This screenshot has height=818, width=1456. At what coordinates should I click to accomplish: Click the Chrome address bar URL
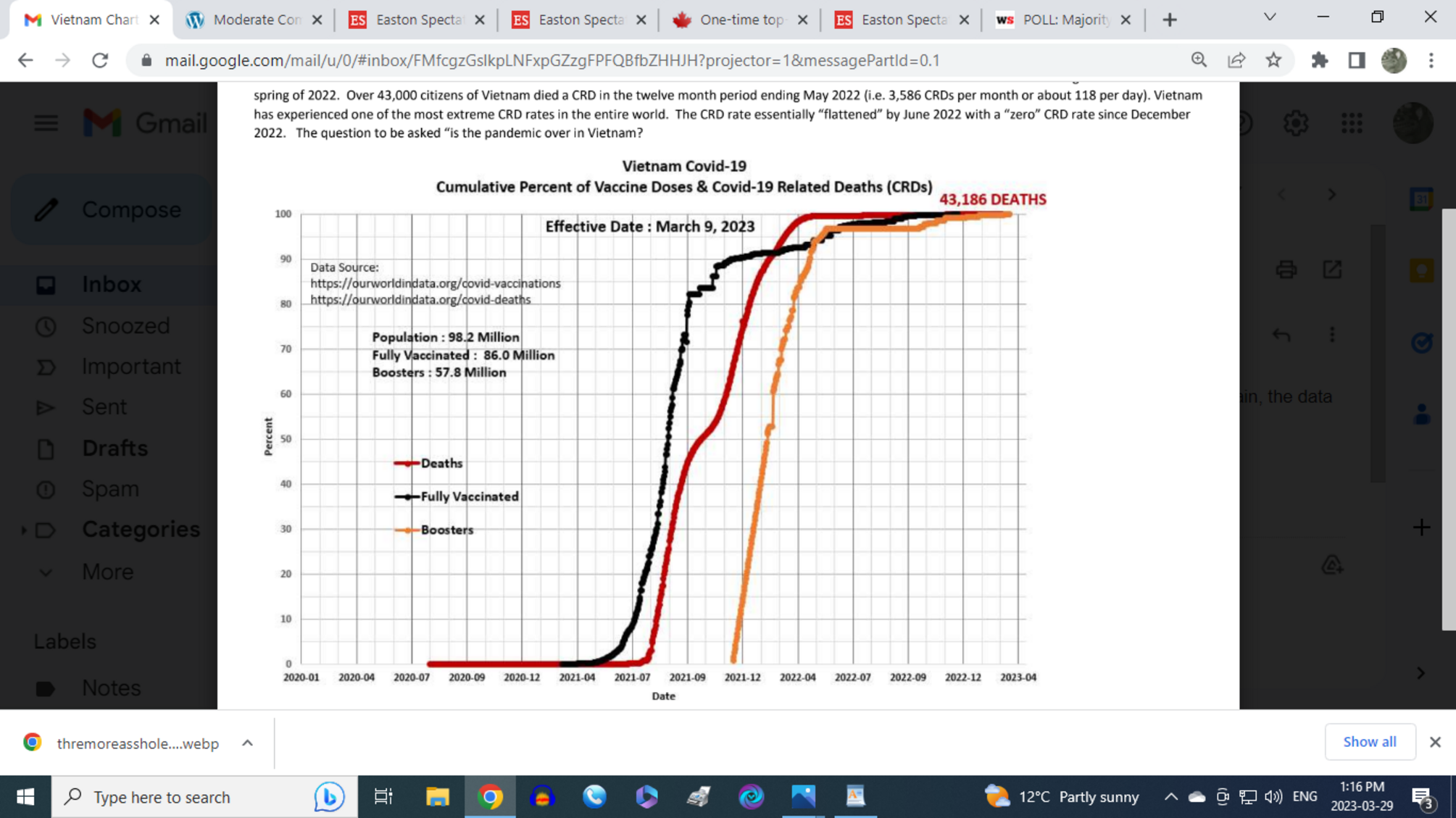tap(551, 60)
